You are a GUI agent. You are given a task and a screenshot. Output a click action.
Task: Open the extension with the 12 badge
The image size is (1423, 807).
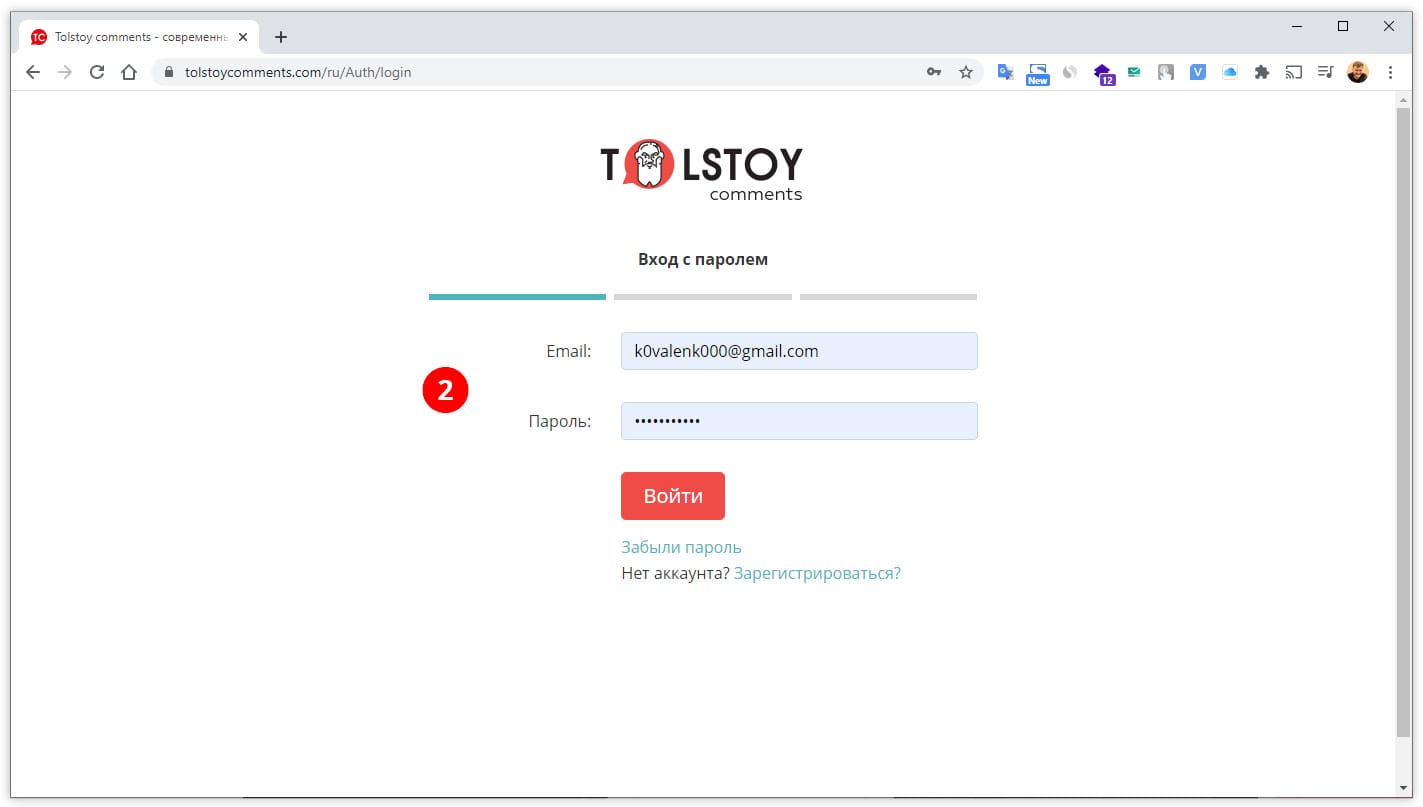(x=1103, y=74)
